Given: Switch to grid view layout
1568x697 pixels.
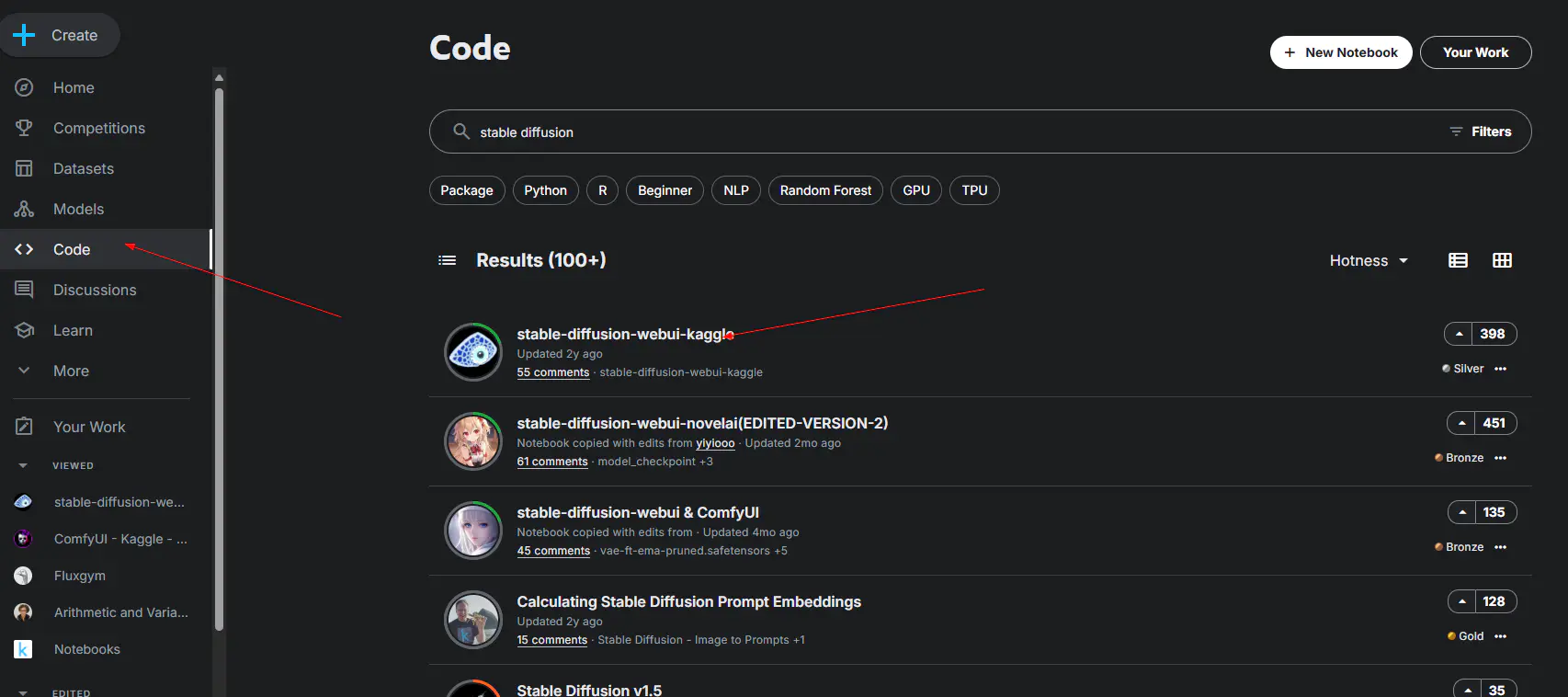Looking at the screenshot, I should [1502, 260].
